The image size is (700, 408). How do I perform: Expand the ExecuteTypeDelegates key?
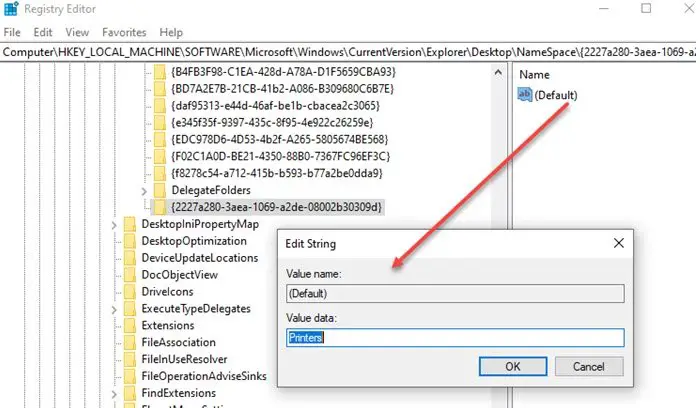[114, 310]
